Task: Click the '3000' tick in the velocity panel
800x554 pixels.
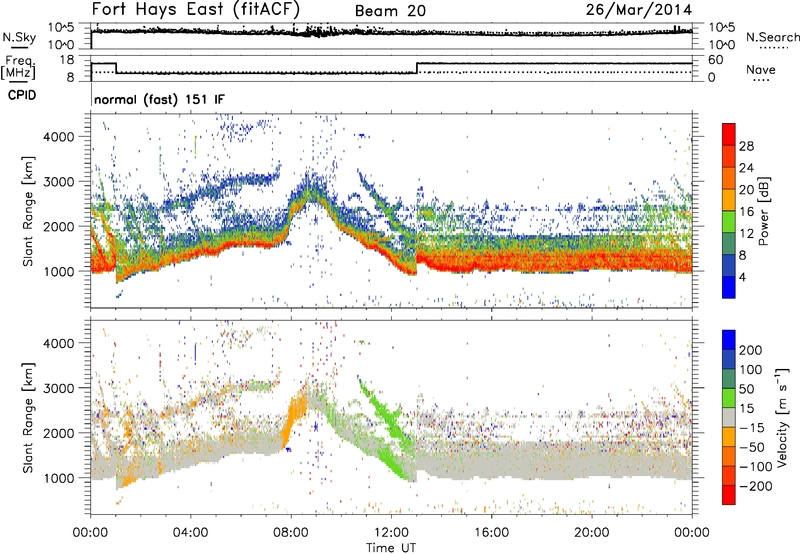Action: click(59, 388)
